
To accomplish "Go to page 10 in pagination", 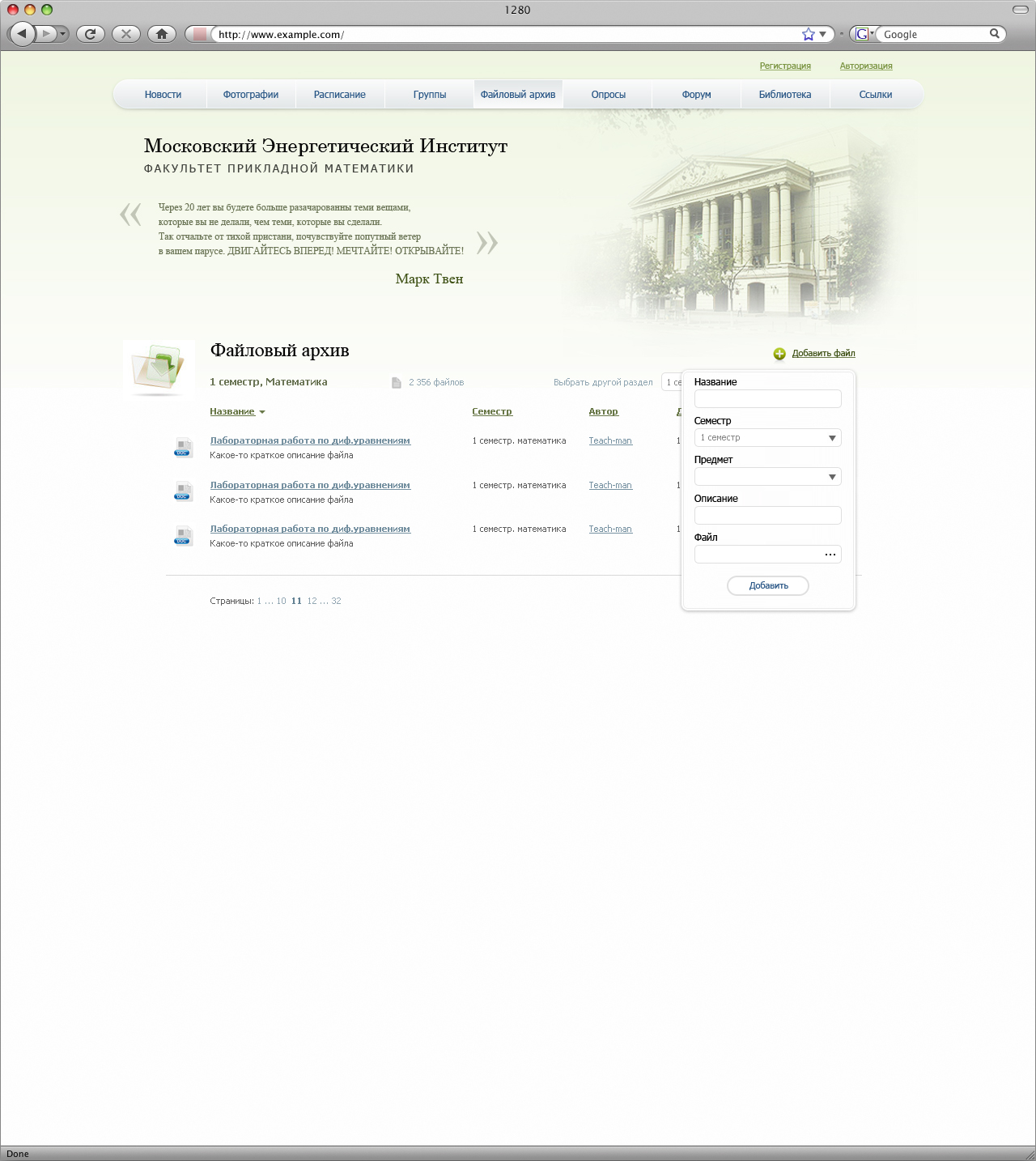I will (x=281, y=601).
